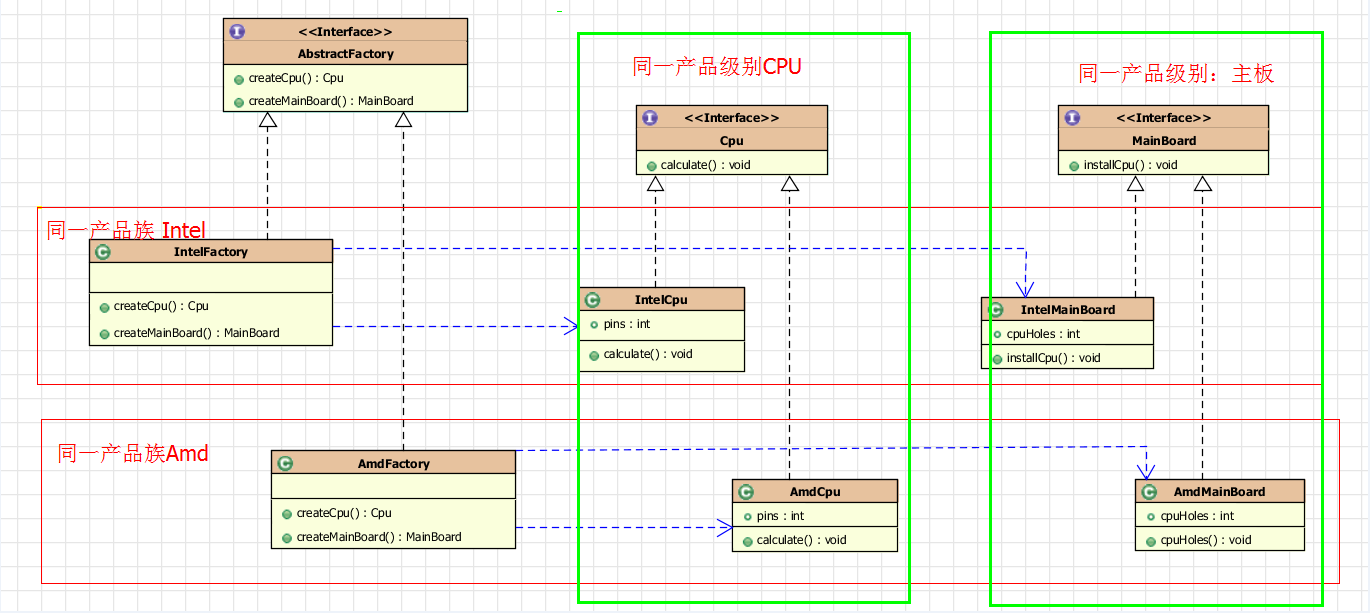Click the cpuHoles() method icon in AmdMainBoard
Viewport: 1370px width, 613px height.
pos(1151,541)
